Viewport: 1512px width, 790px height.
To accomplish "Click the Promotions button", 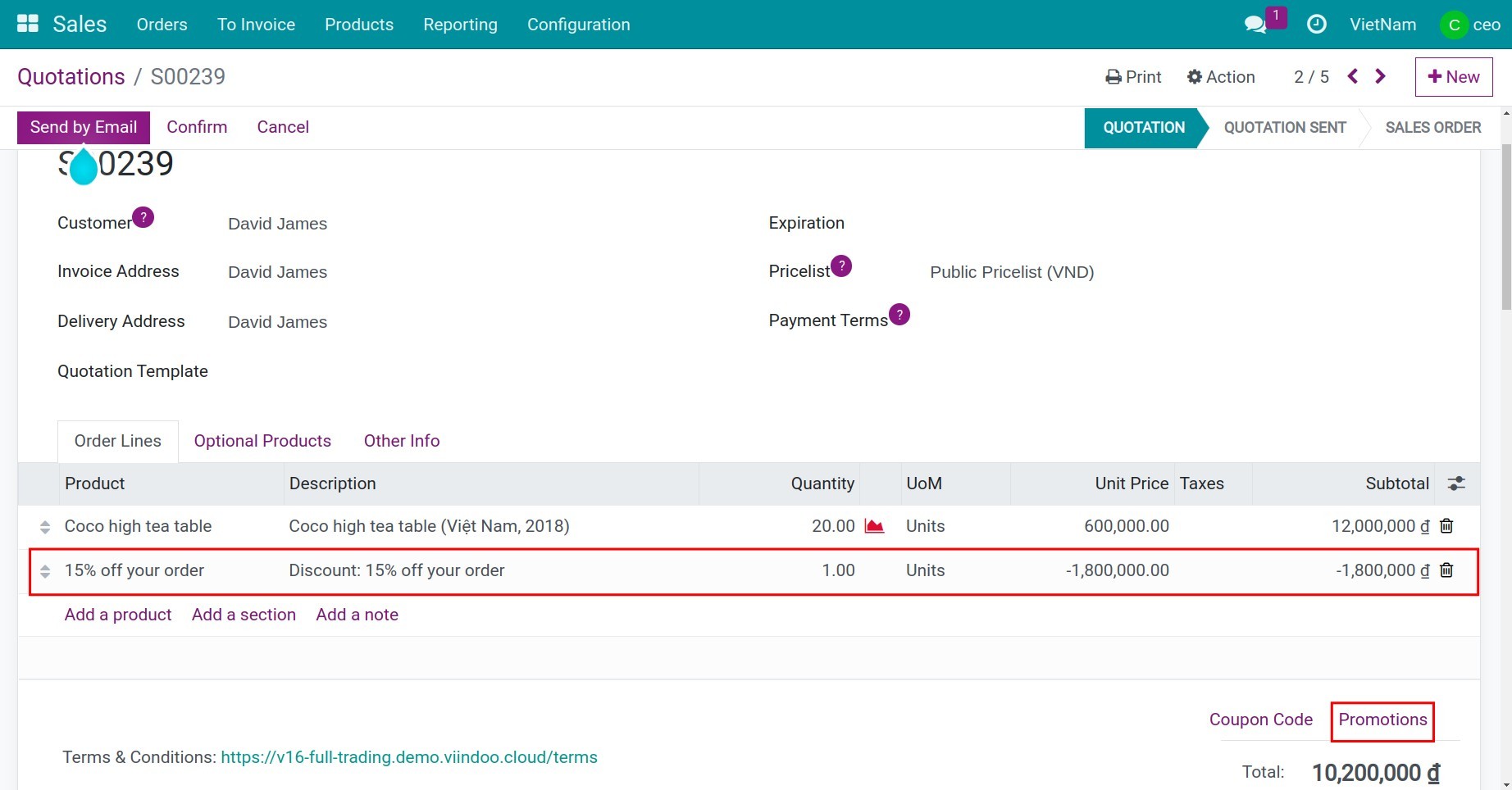I will tap(1382, 720).
